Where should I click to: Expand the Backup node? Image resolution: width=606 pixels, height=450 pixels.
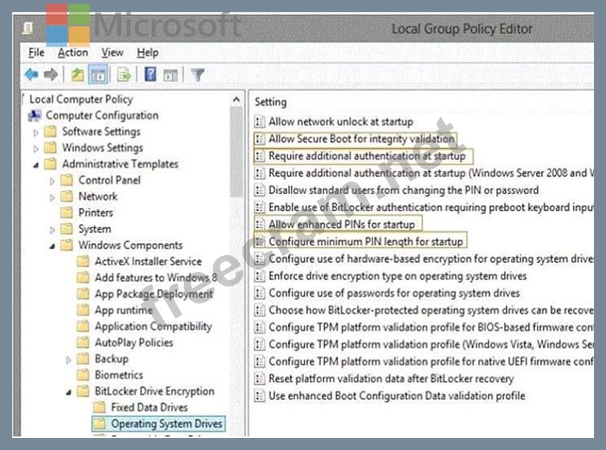[x=68, y=360]
